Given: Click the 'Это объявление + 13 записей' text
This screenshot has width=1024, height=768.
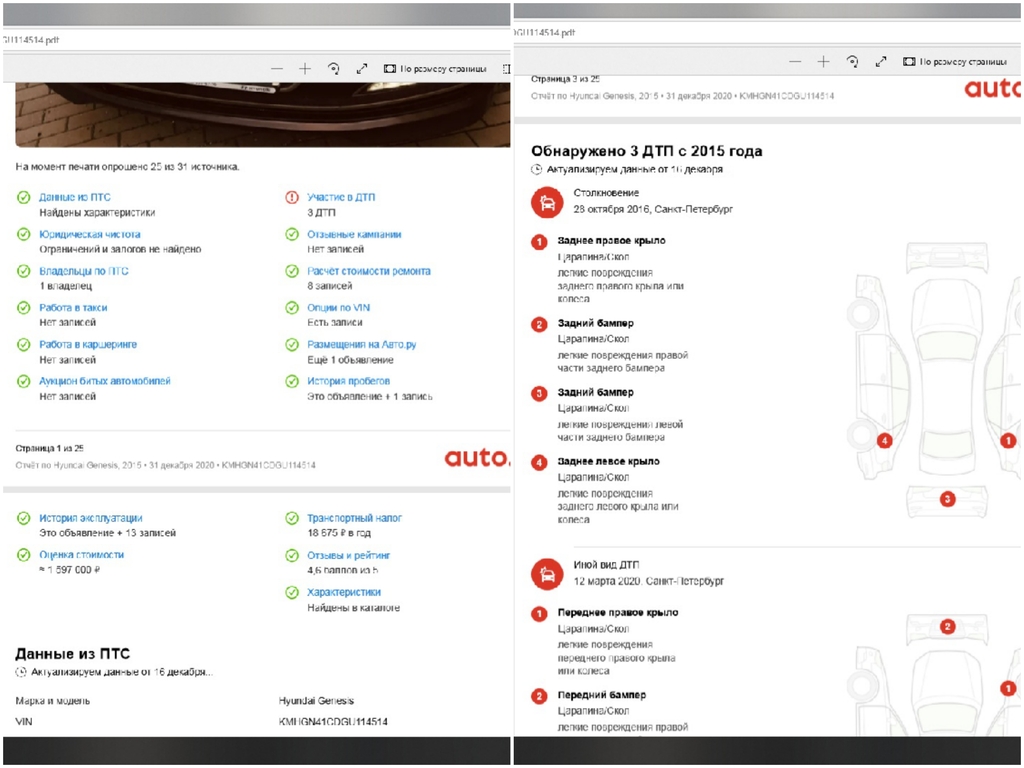Looking at the screenshot, I should [108, 533].
